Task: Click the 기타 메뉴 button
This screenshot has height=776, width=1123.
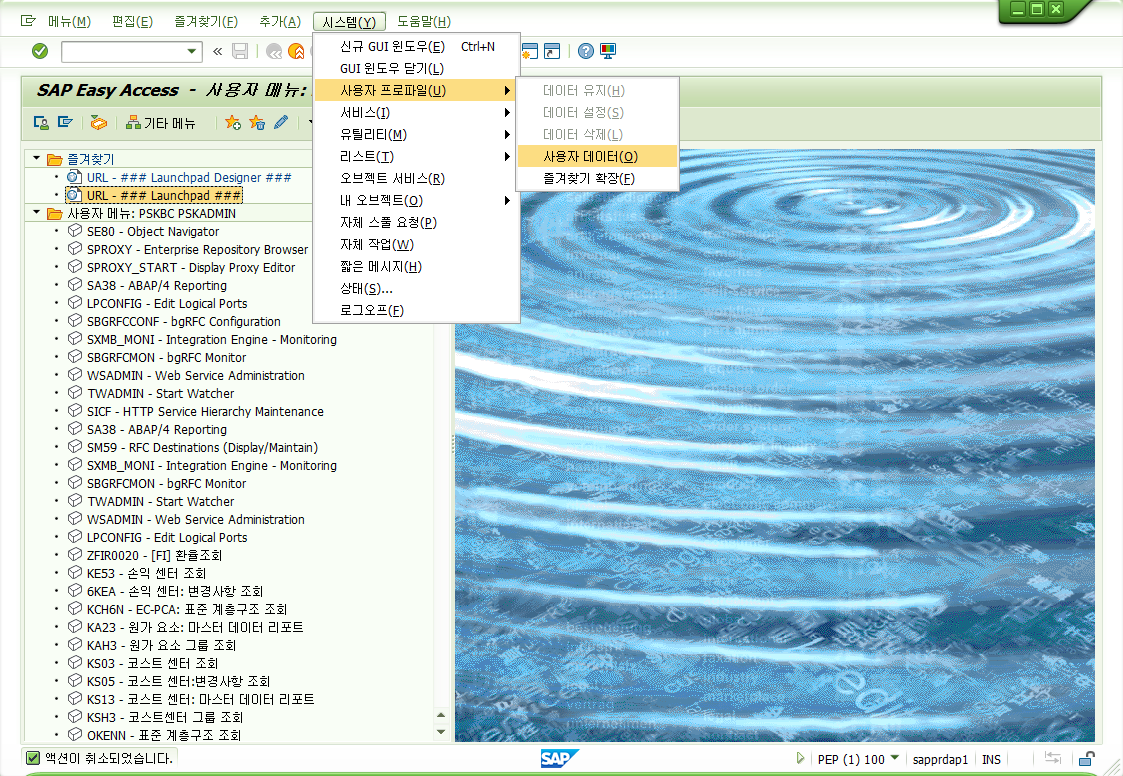Action: coord(160,123)
